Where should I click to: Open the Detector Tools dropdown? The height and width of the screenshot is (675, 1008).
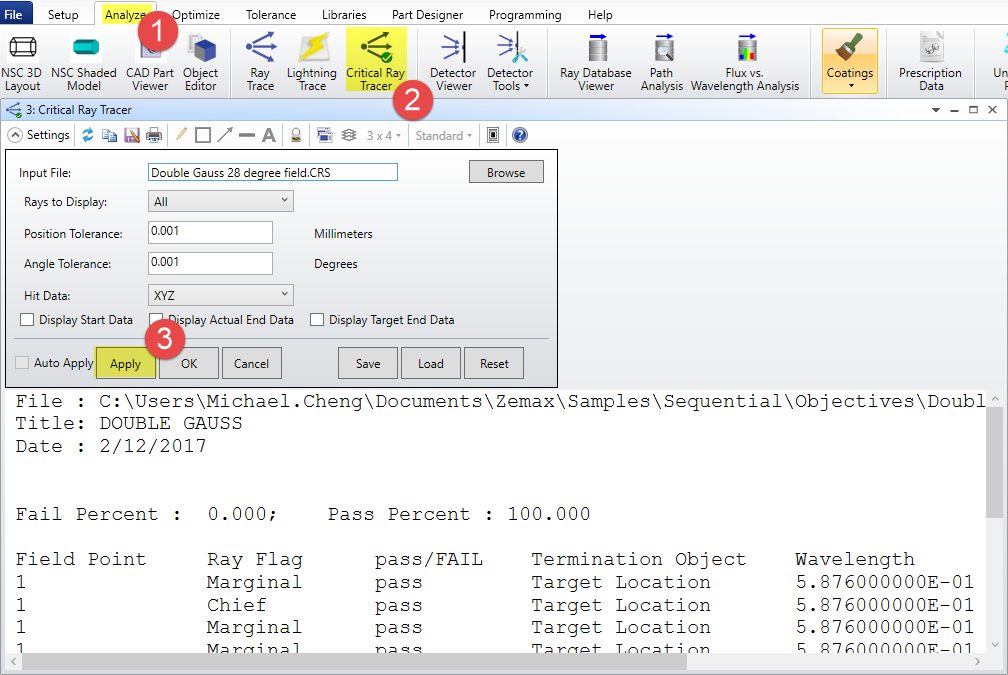510,63
